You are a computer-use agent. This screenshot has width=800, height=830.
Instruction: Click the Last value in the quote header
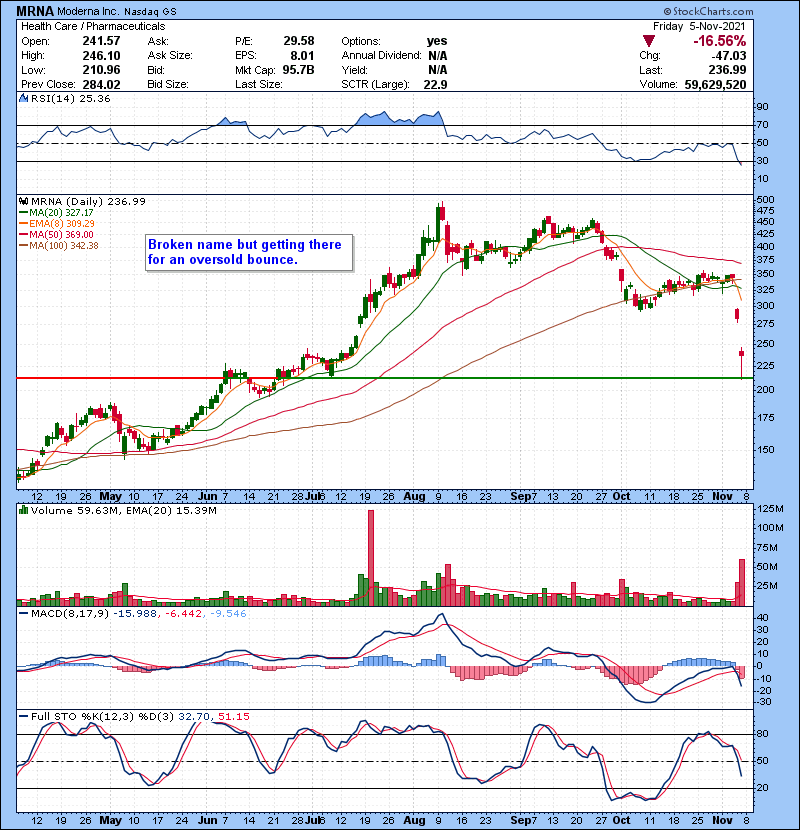(x=727, y=70)
